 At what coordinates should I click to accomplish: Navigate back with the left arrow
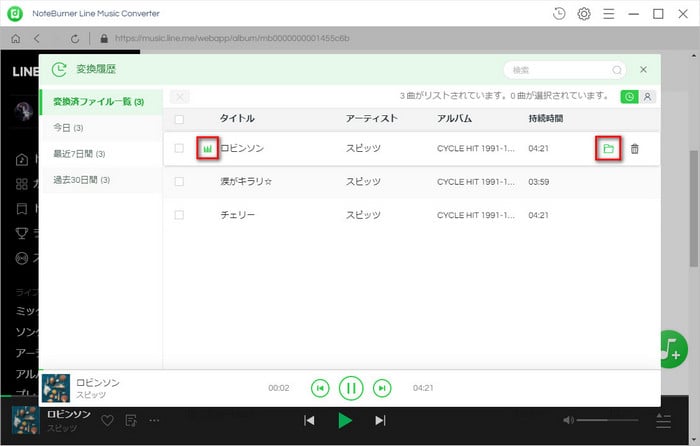[x=37, y=39]
